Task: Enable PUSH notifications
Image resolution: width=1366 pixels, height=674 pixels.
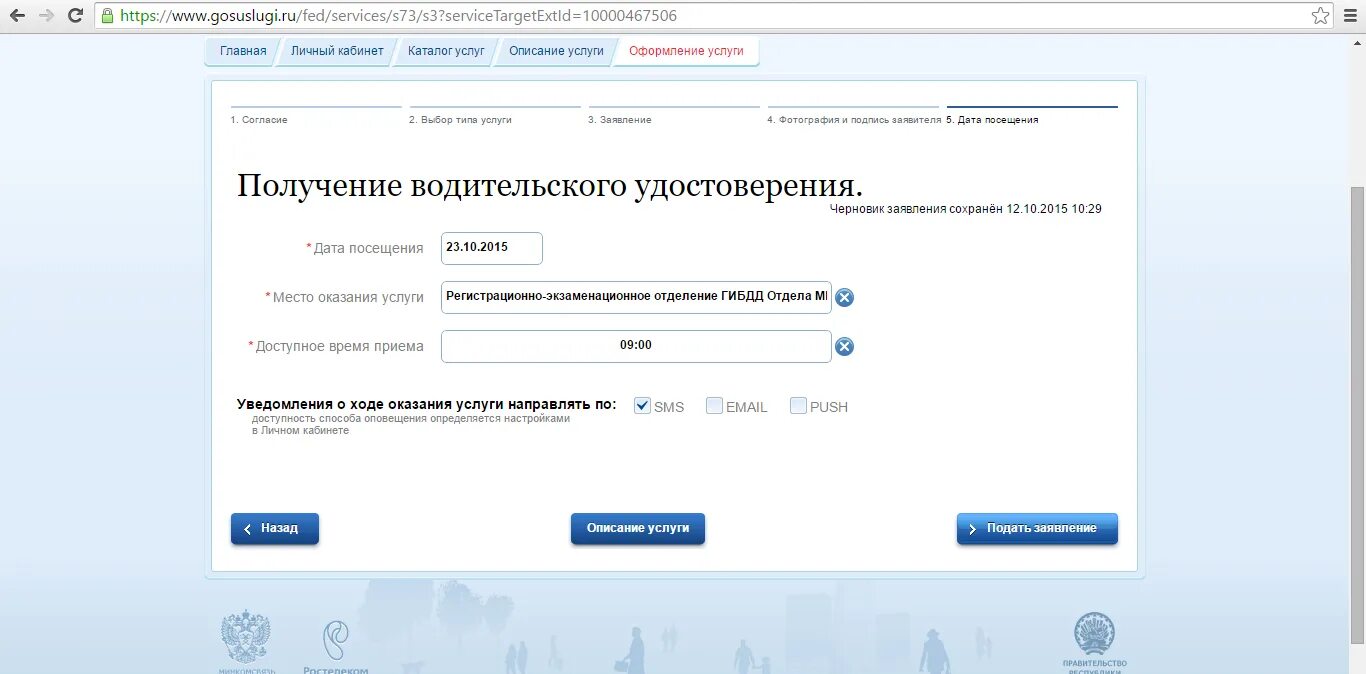Action: 797,405
